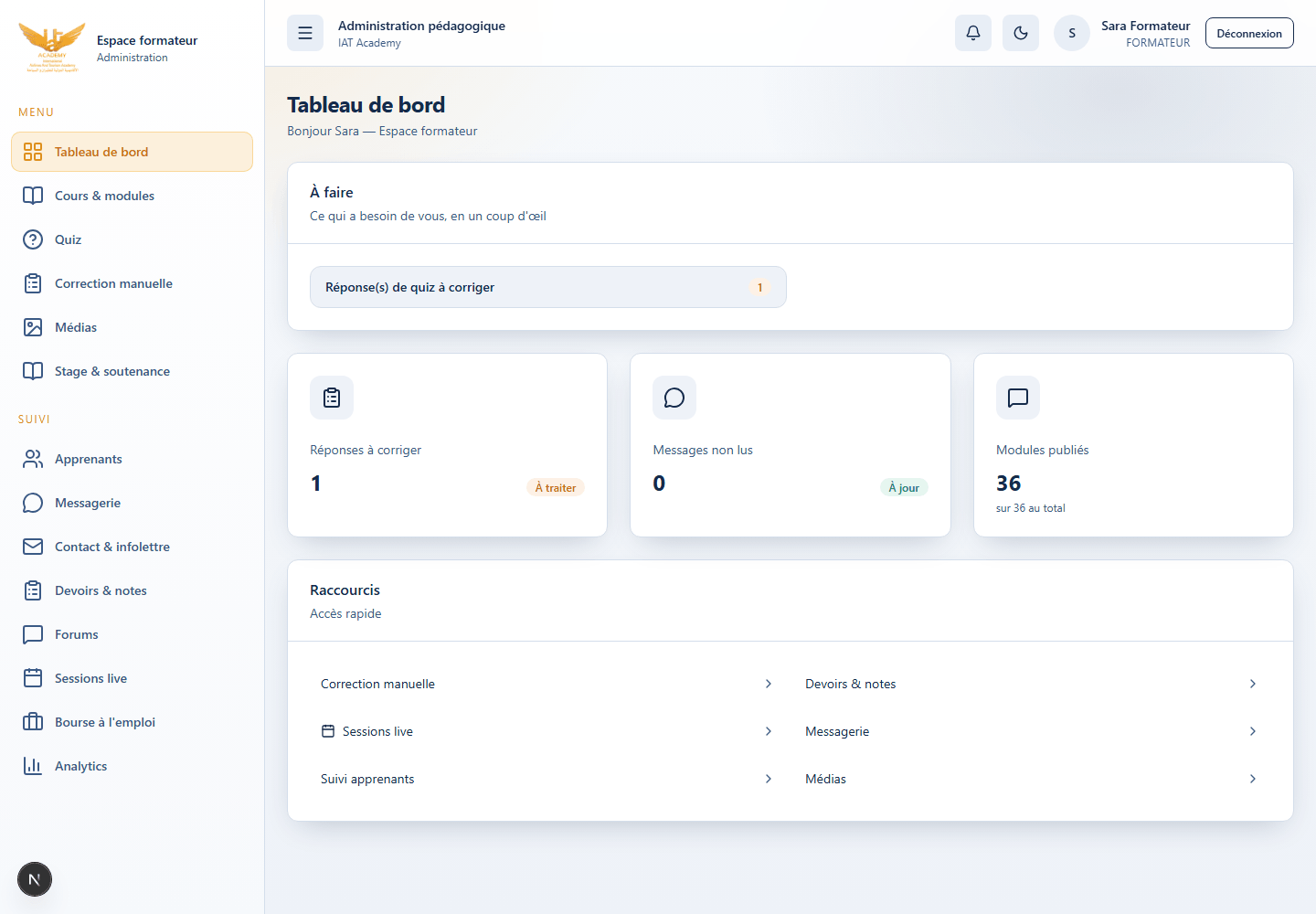The width and height of the screenshot is (1316, 914).
Task: Click the Stage & soutenance book icon
Action: coord(33,371)
